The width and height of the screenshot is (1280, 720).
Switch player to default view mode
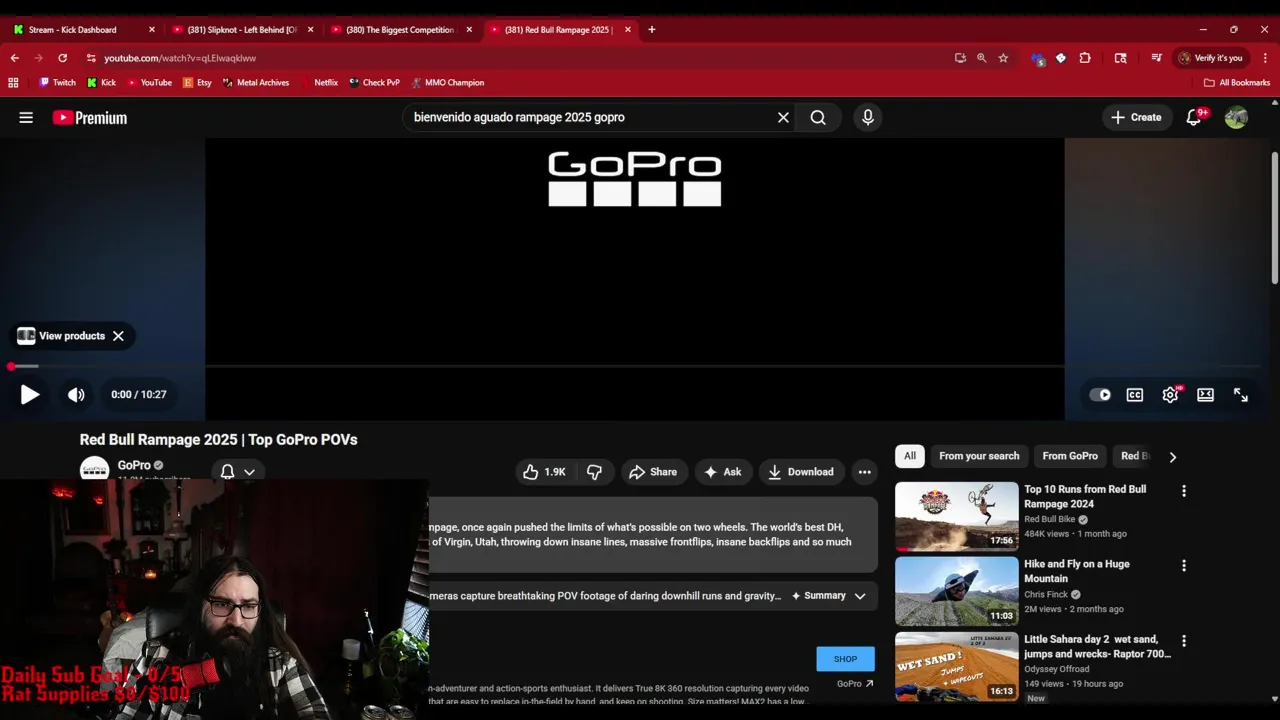point(1205,394)
